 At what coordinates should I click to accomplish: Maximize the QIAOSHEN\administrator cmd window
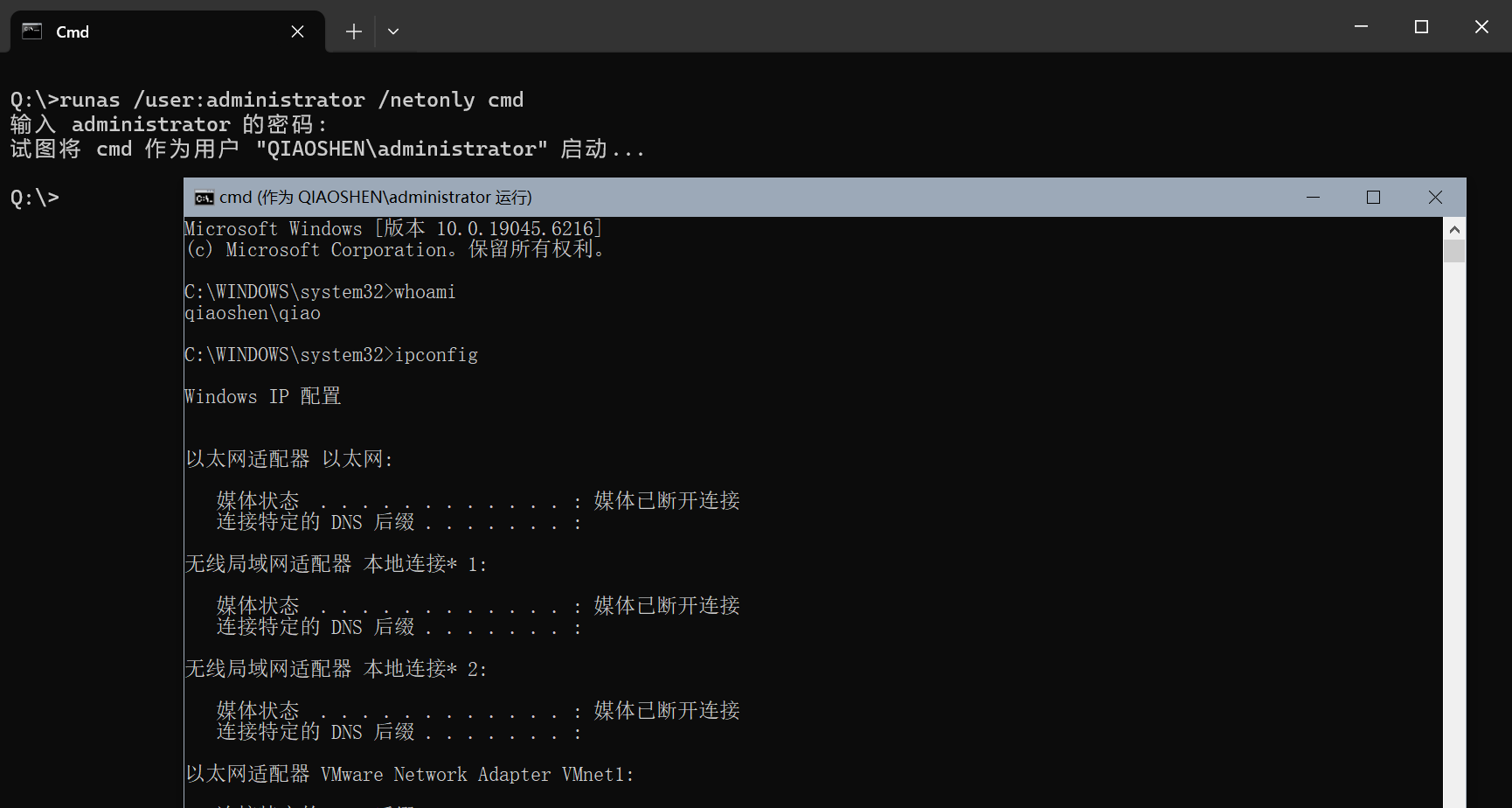pyautogui.click(x=1373, y=198)
